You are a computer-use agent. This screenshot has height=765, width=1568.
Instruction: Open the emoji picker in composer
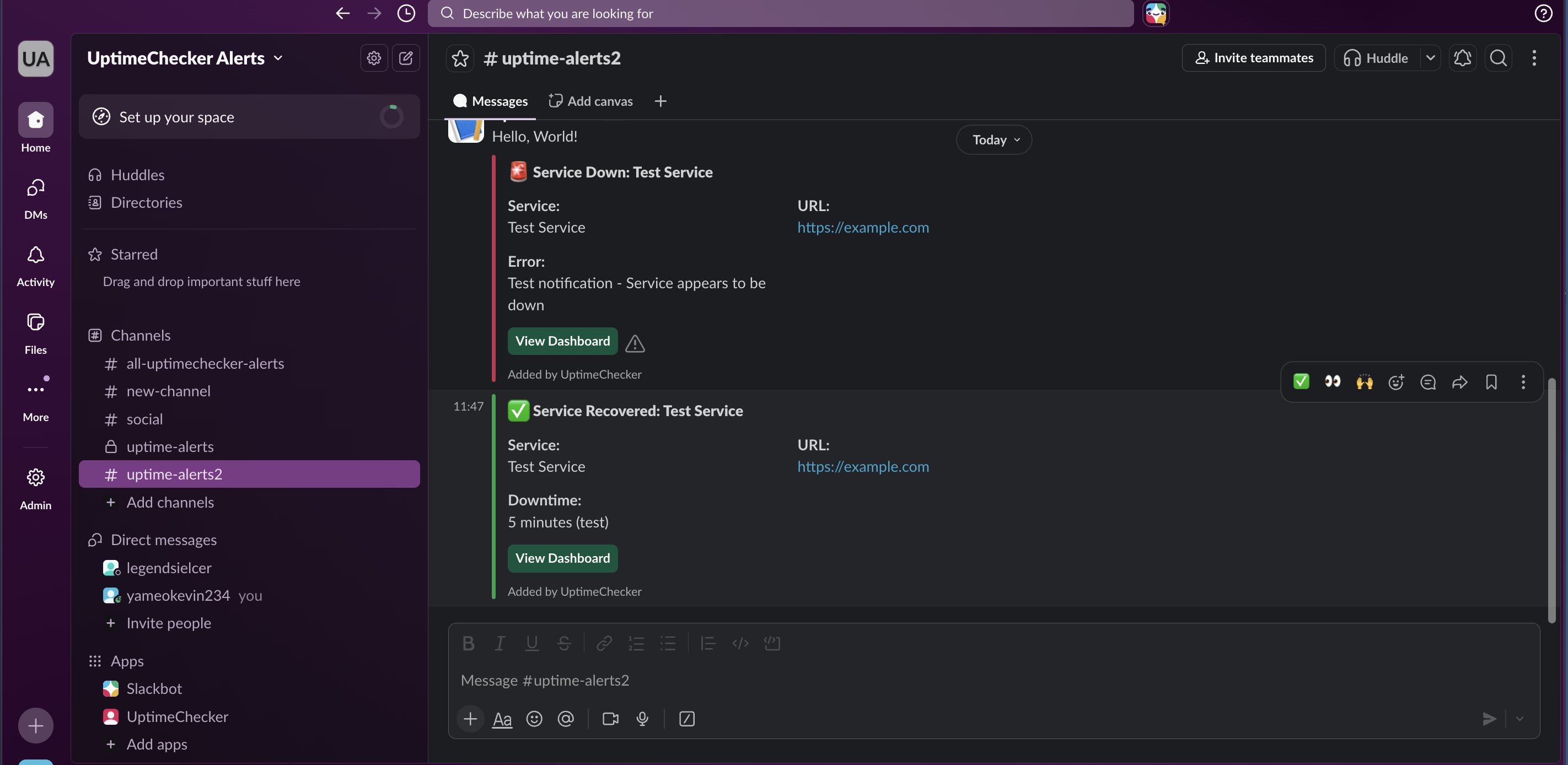[534, 719]
